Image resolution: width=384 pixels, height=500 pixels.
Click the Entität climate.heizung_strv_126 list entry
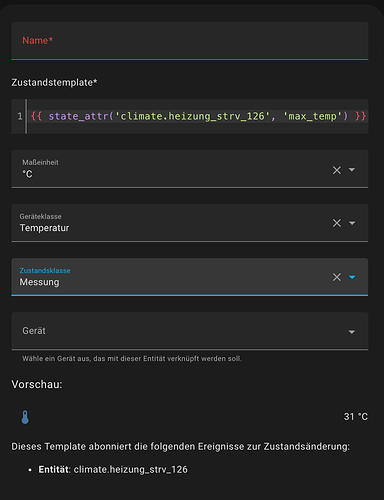[x=113, y=469]
